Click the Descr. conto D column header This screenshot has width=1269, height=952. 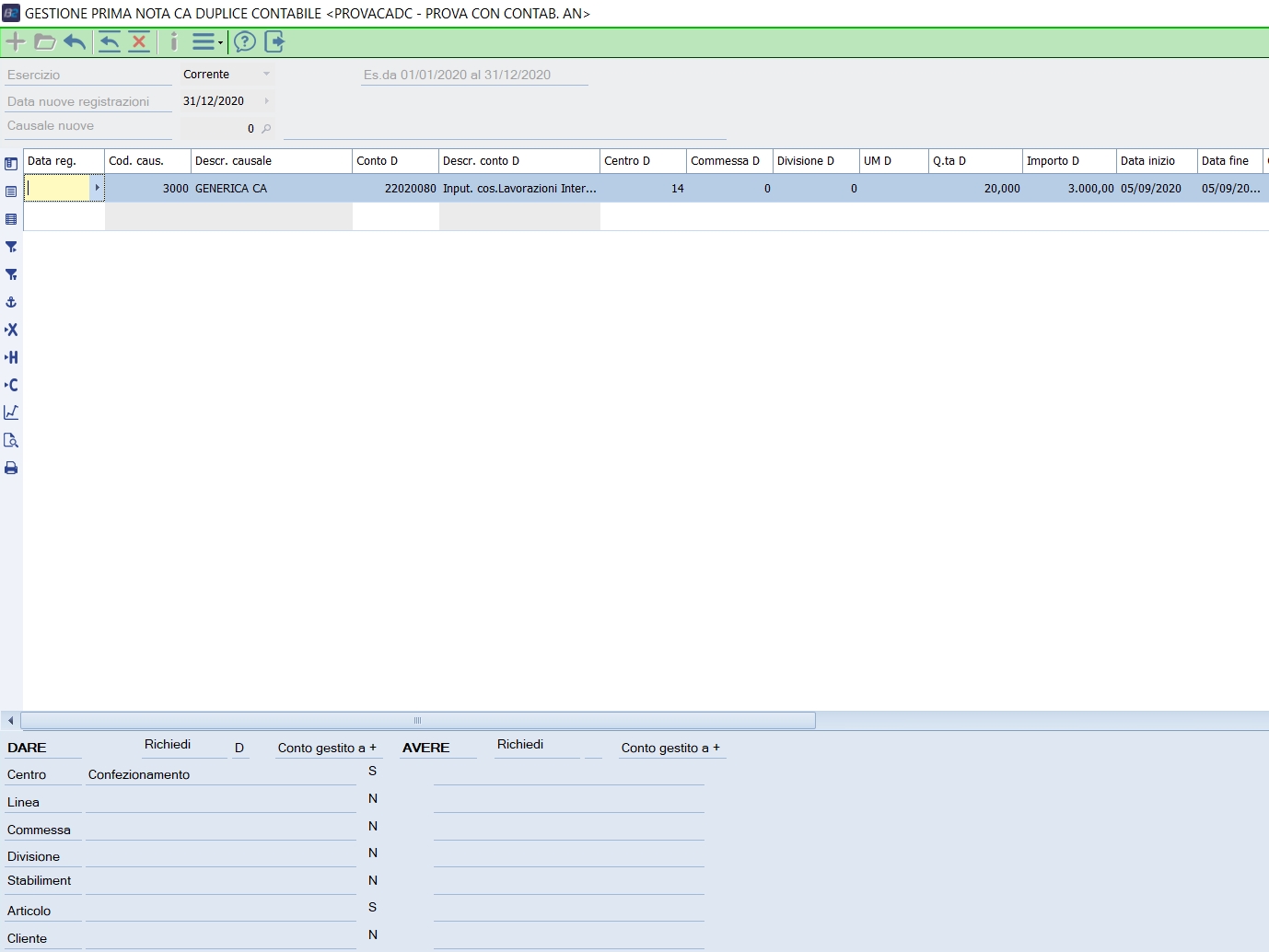point(519,161)
